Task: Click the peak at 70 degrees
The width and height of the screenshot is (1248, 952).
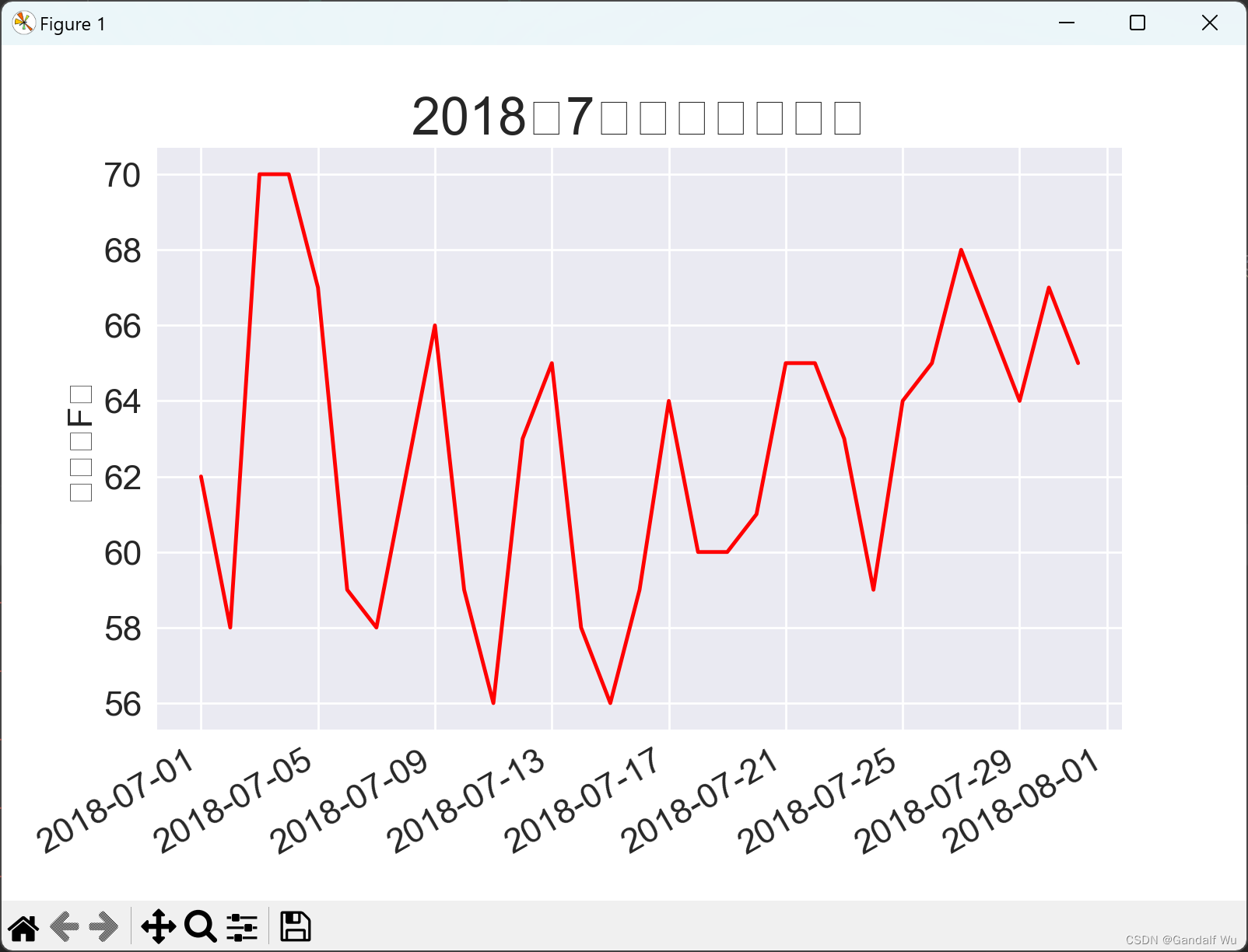Action: 274,175
